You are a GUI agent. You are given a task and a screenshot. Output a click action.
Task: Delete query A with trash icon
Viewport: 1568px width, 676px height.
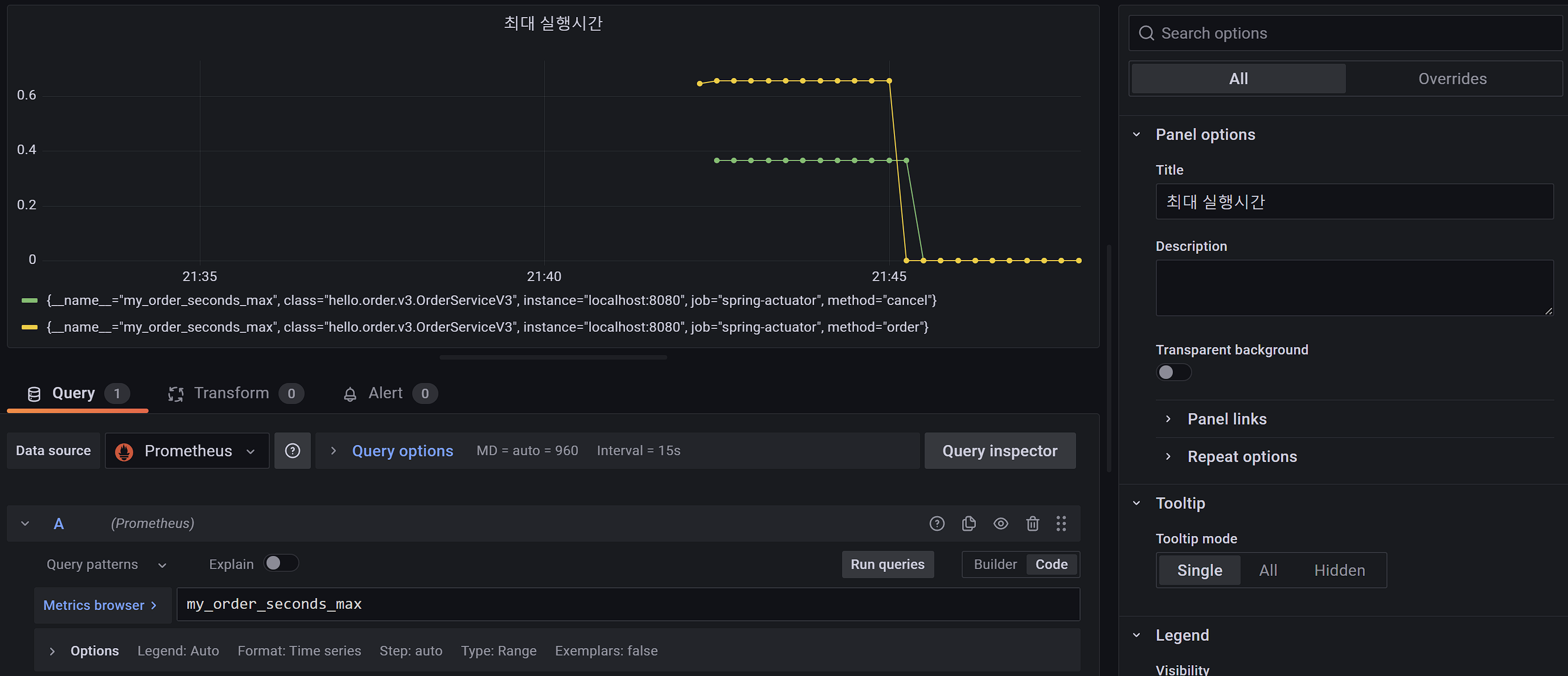(1032, 524)
